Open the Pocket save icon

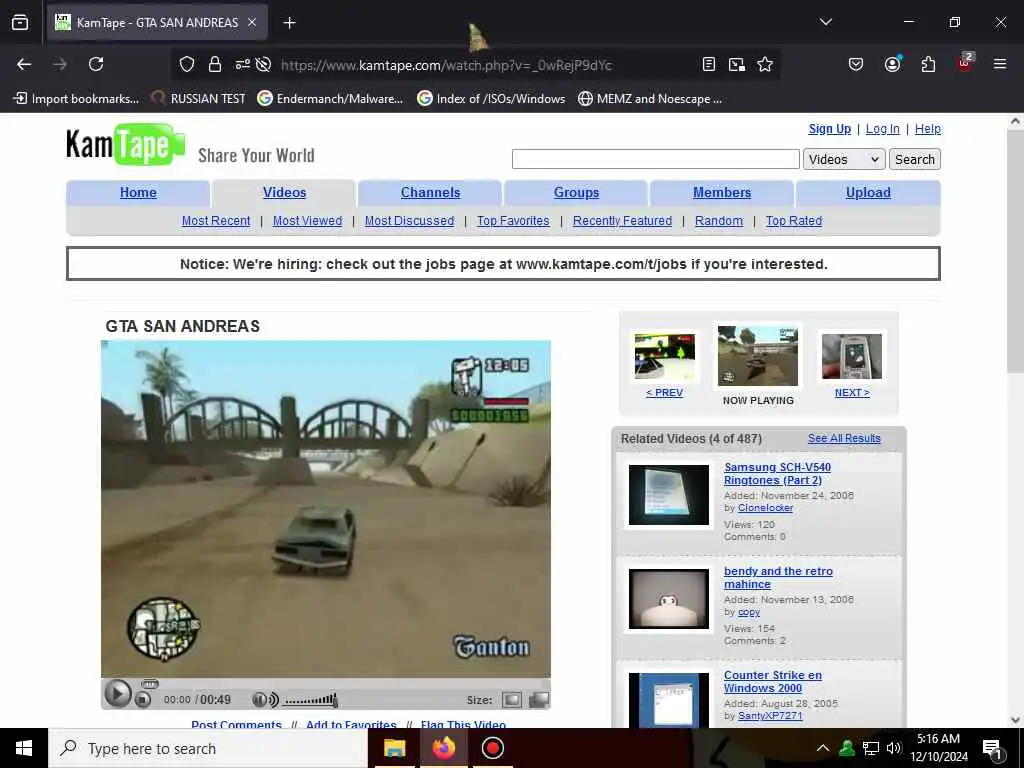856,64
